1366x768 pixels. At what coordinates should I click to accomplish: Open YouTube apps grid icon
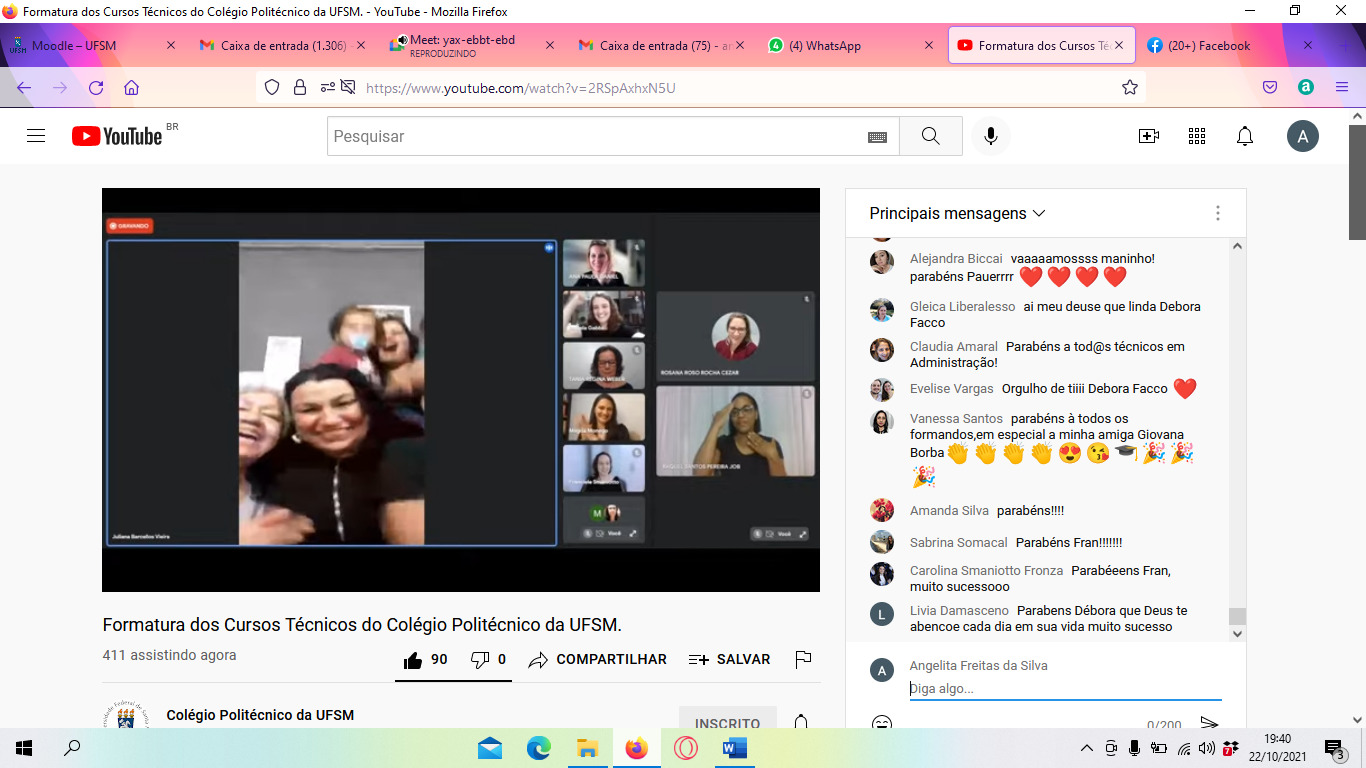(x=1197, y=136)
